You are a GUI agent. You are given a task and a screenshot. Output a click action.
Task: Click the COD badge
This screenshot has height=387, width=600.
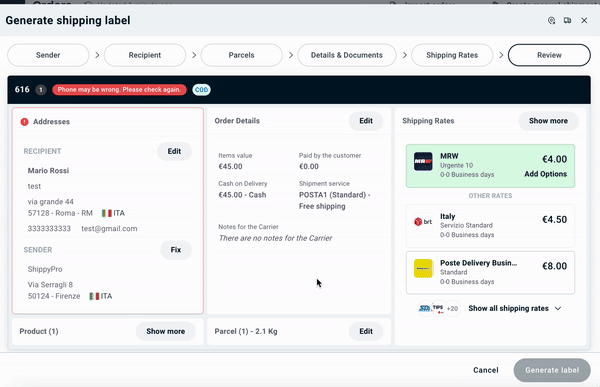click(201, 90)
